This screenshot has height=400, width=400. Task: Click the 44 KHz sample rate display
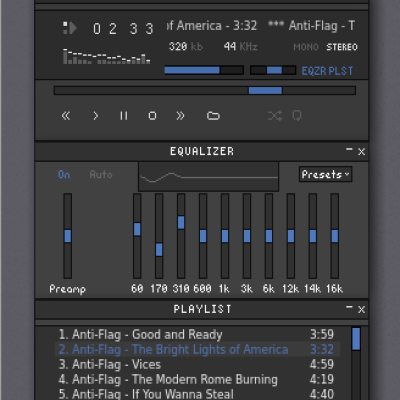(x=241, y=46)
